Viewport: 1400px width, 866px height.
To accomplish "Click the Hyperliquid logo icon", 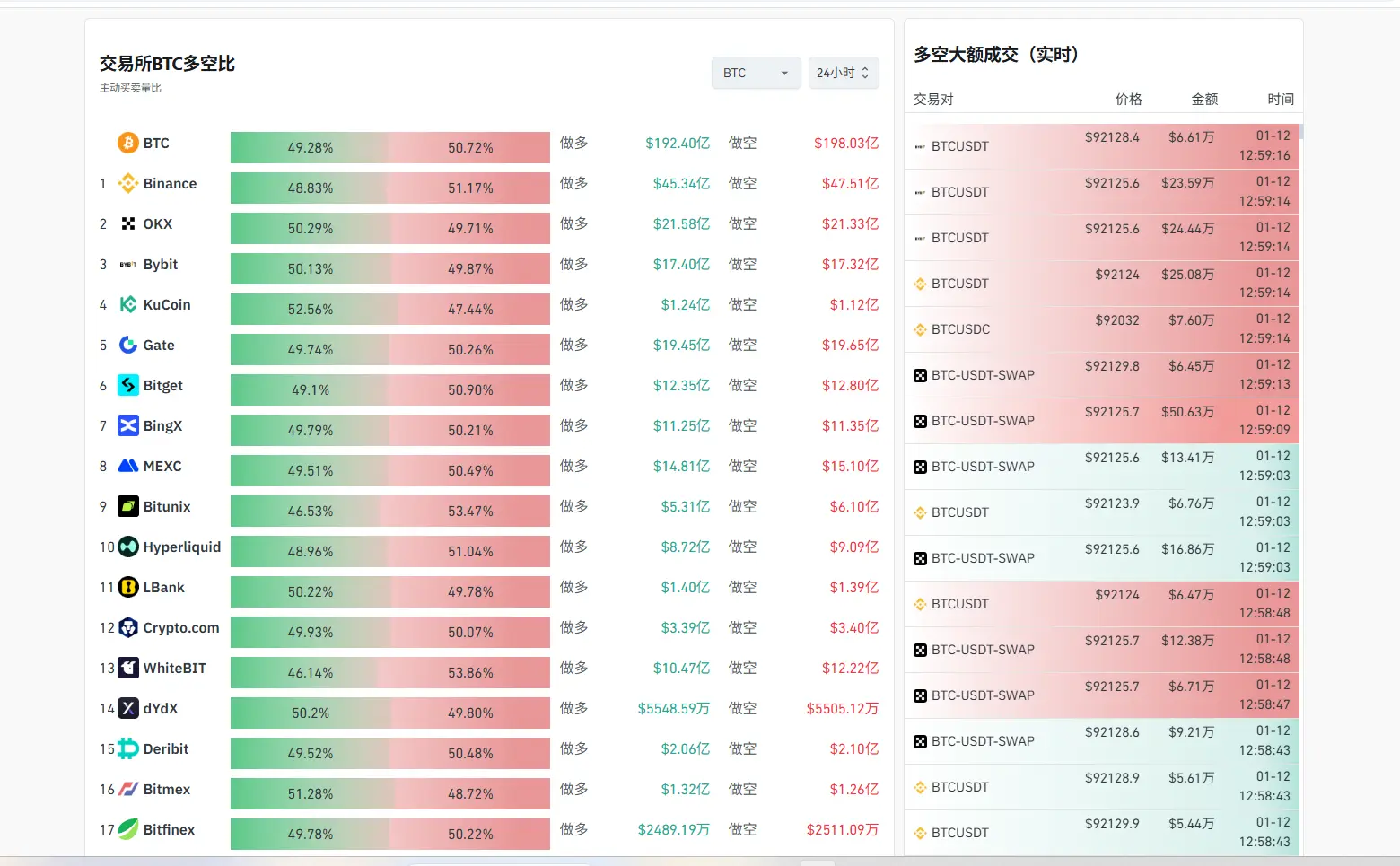I will pyautogui.click(x=128, y=547).
